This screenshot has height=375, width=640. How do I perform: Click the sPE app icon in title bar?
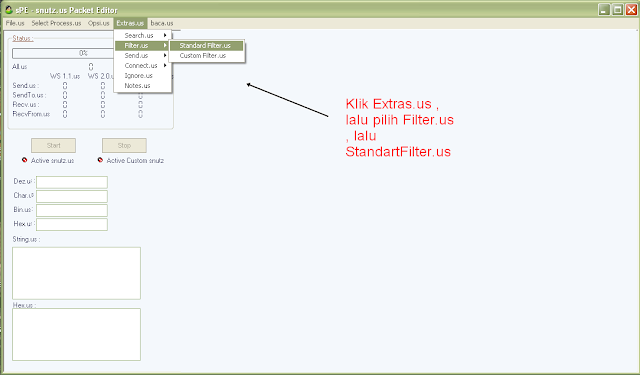coord(9,9)
